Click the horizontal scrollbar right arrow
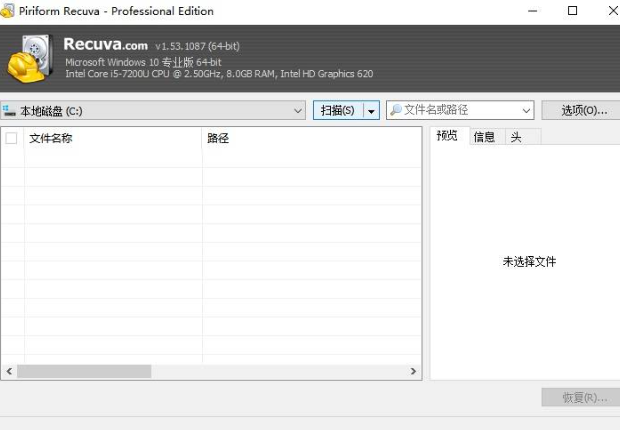 click(414, 371)
